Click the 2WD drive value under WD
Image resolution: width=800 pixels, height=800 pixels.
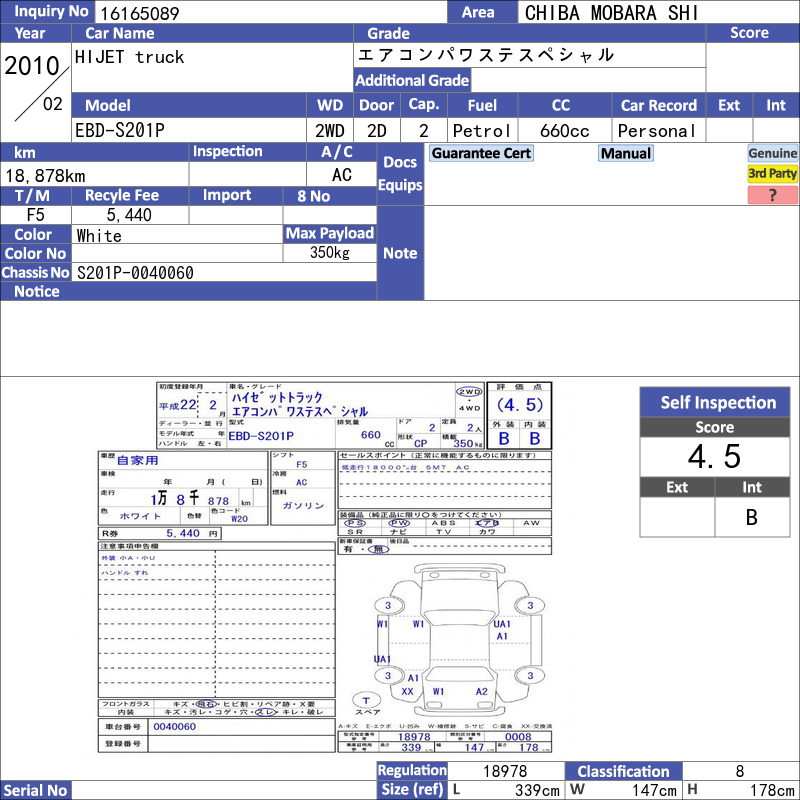click(x=330, y=131)
